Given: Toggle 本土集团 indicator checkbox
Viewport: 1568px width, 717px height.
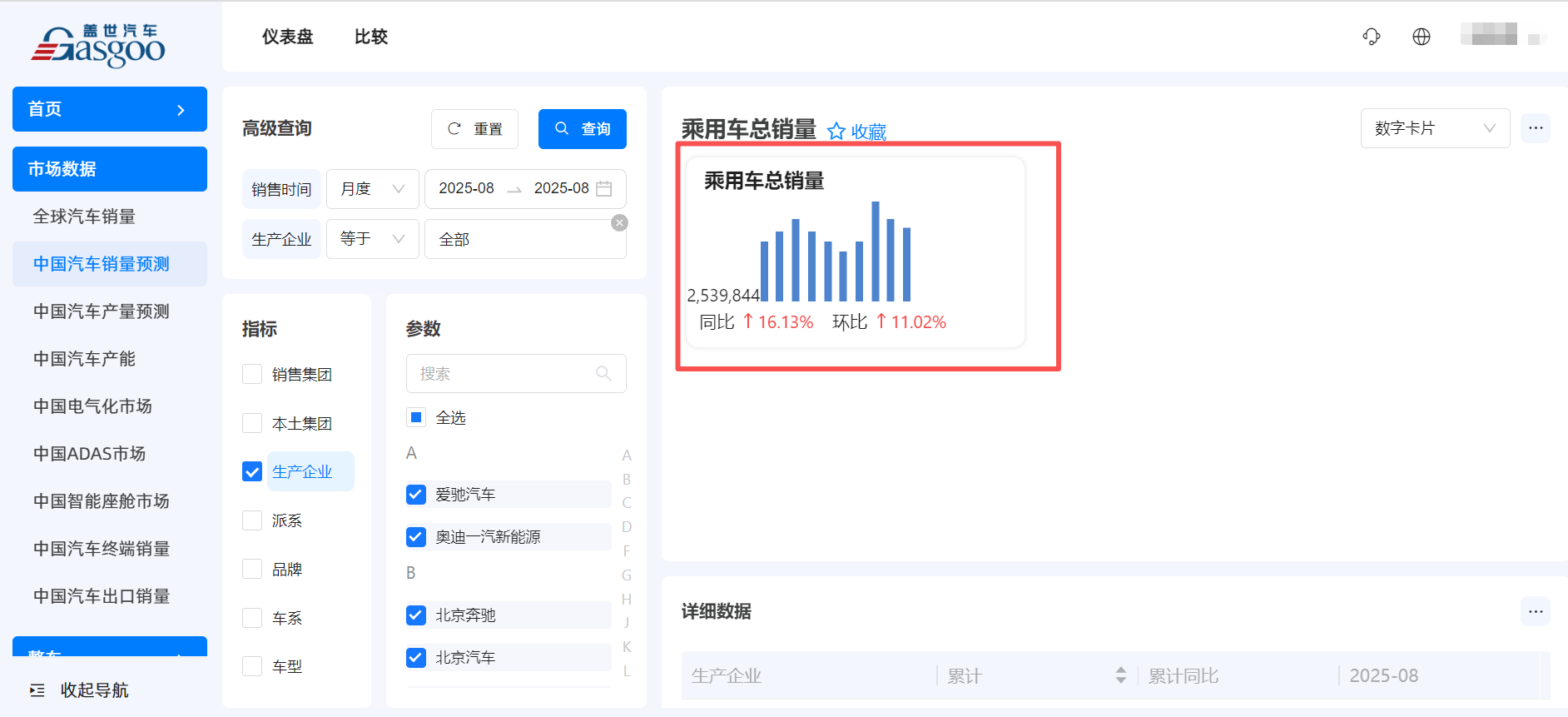Looking at the screenshot, I should (x=252, y=423).
